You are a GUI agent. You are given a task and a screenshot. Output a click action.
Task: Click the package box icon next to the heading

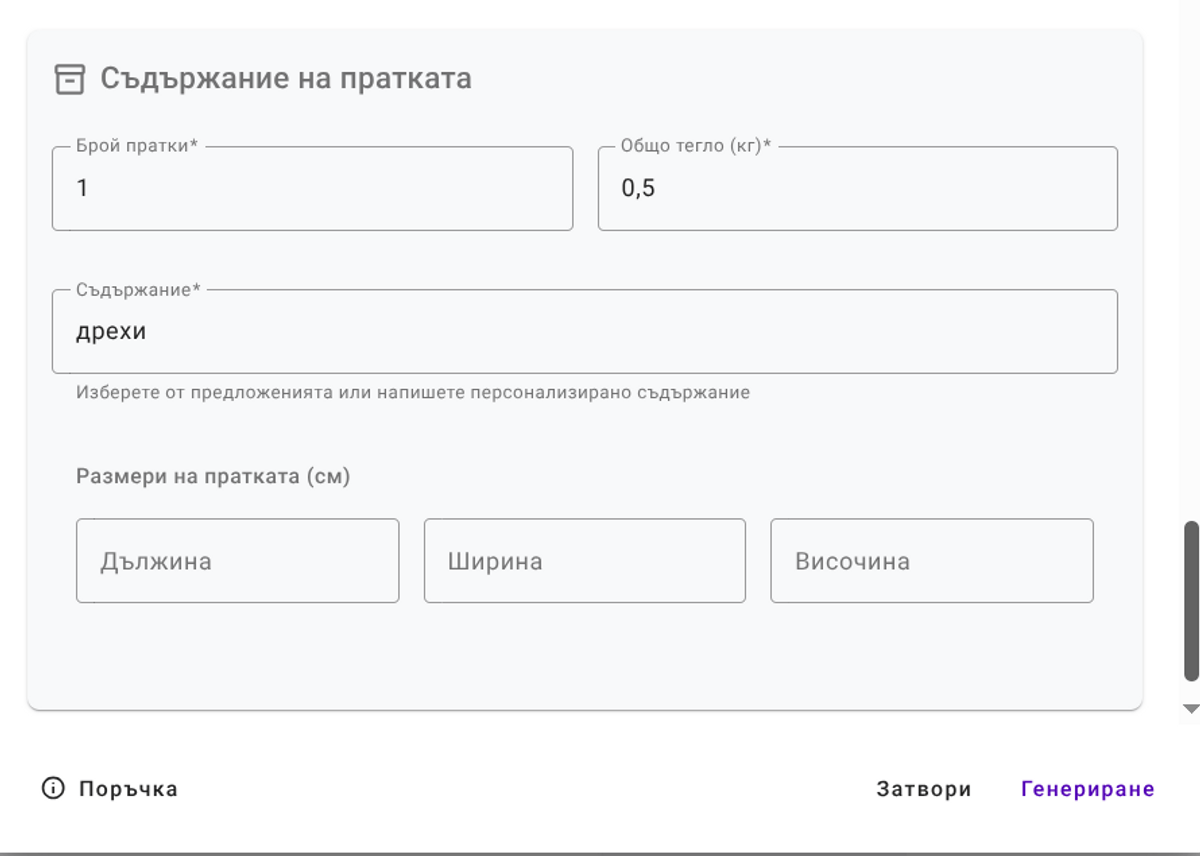[69, 78]
